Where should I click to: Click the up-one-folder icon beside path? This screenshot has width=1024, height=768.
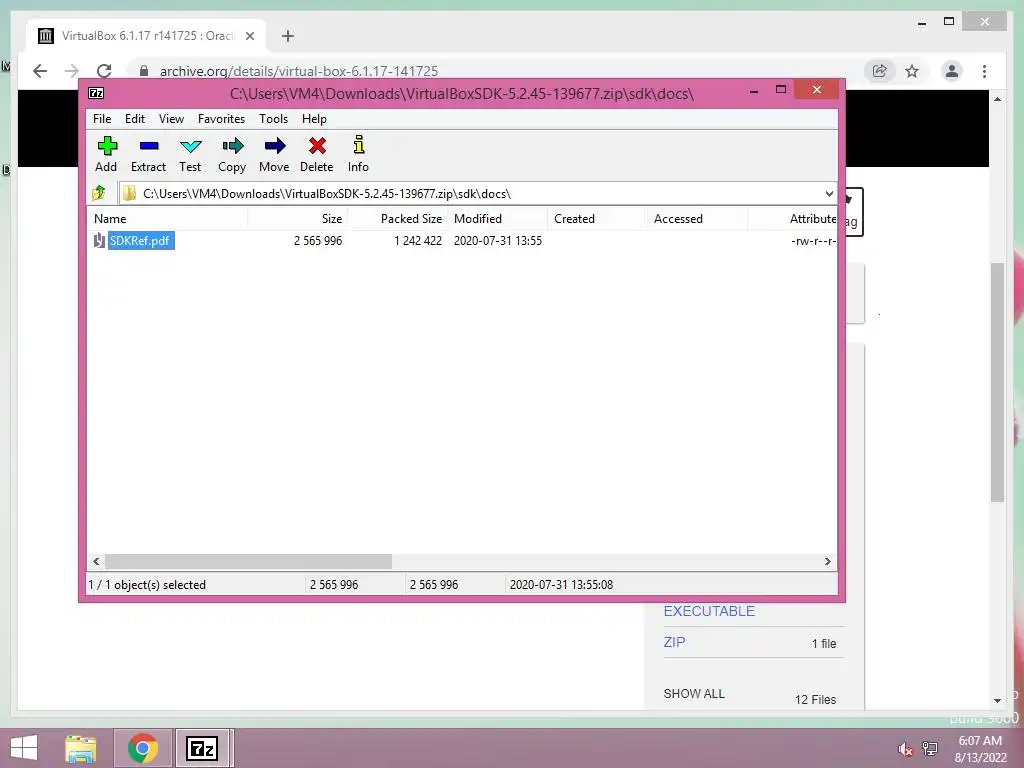[99, 193]
